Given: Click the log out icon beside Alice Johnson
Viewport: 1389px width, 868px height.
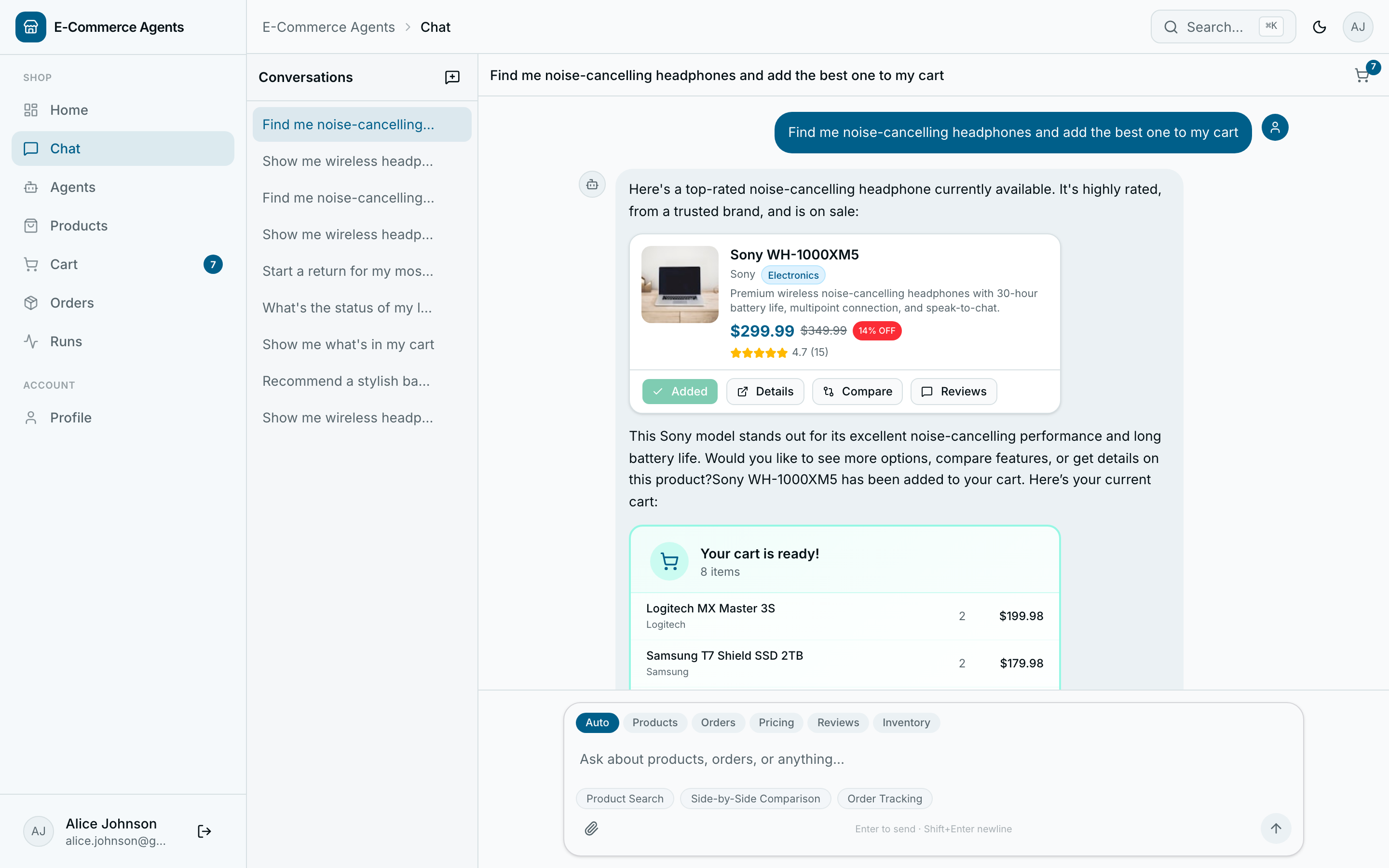Looking at the screenshot, I should click(204, 831).
